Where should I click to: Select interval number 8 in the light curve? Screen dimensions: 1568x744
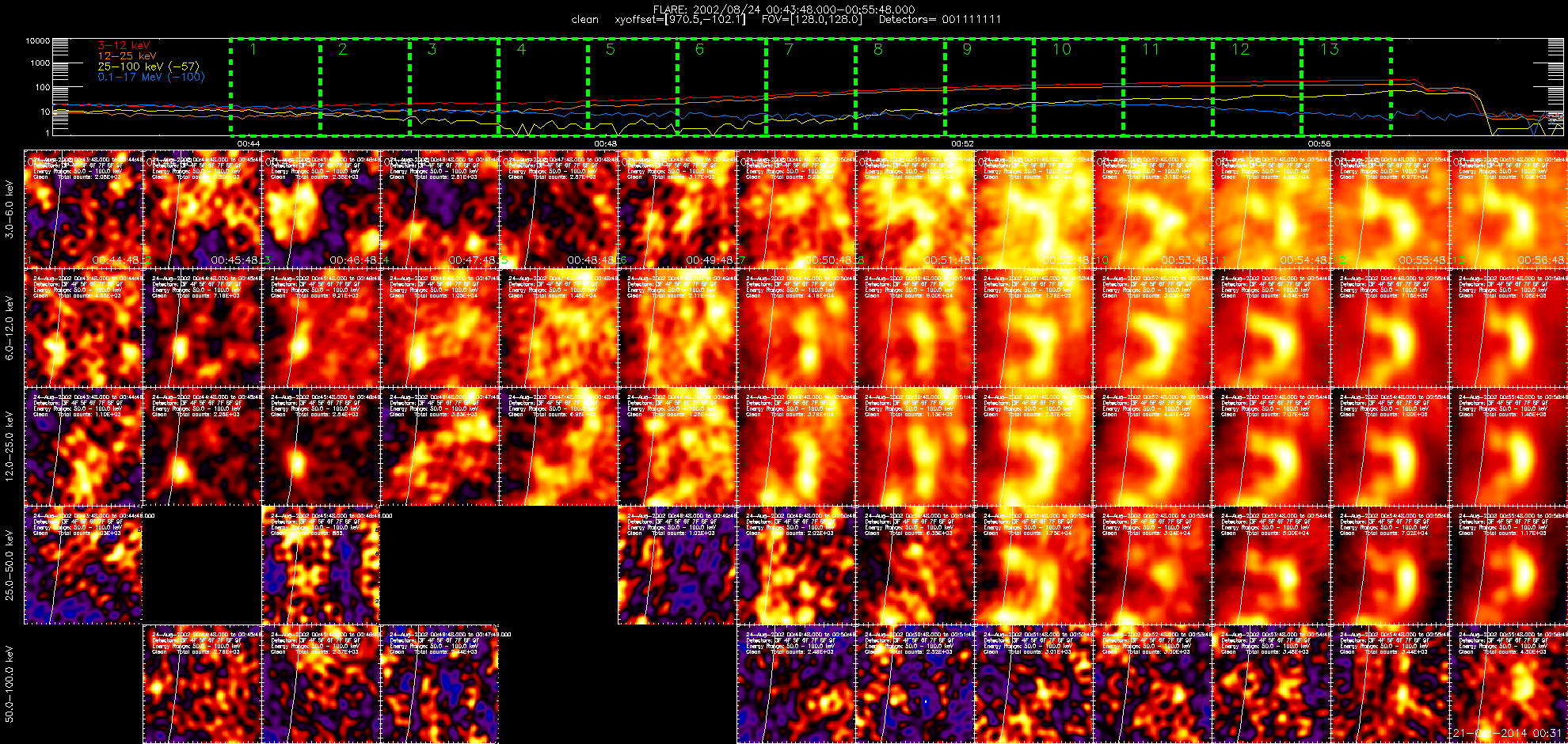[x=877, y=49]
